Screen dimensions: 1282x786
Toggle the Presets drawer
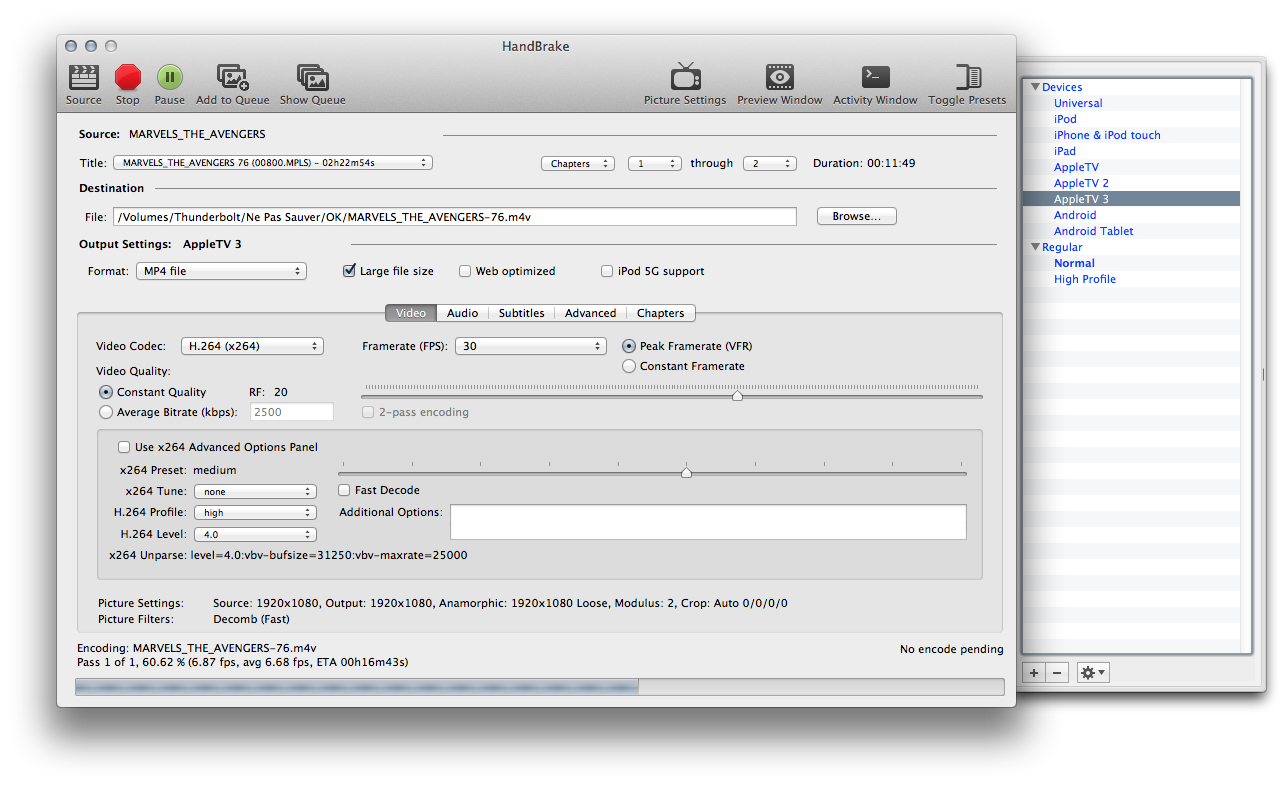(x=967, y=78)
